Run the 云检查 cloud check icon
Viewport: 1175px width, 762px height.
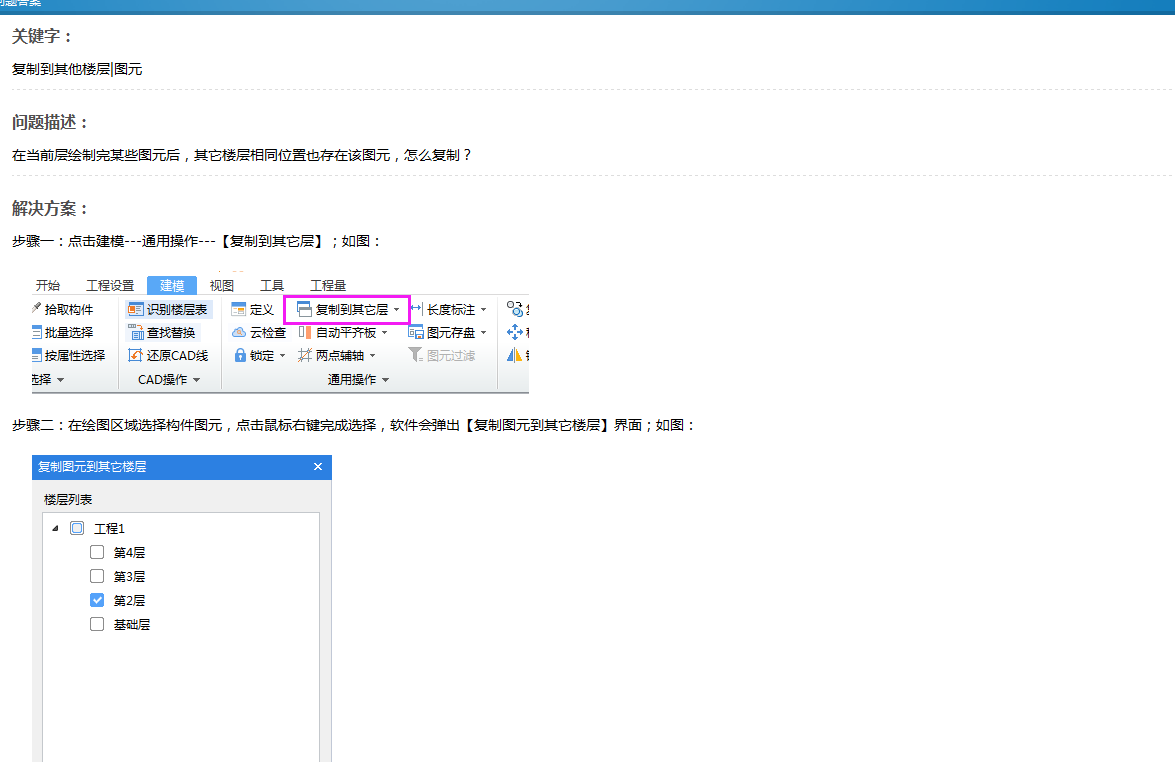(239, 332)
